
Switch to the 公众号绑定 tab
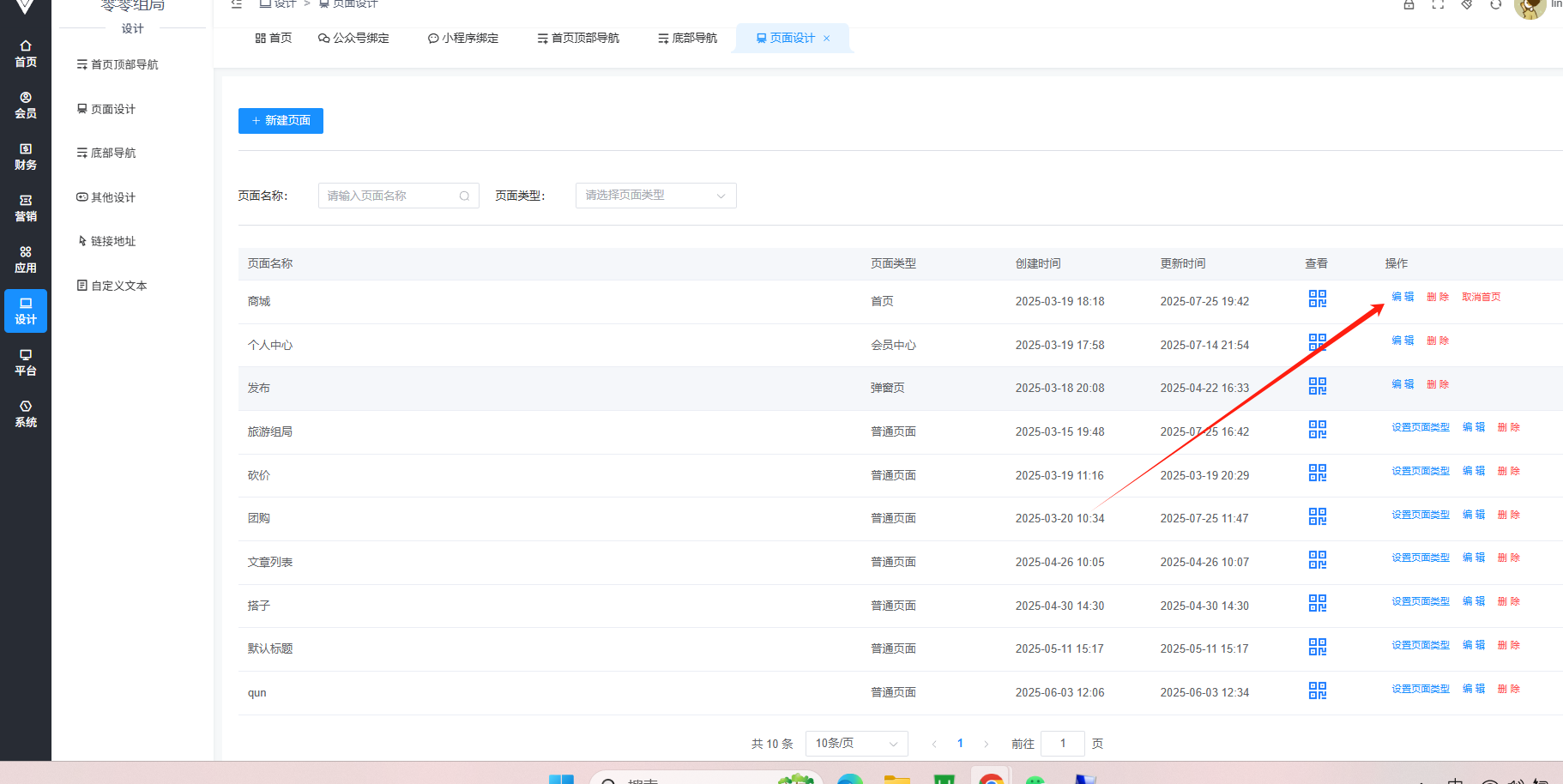click(353, 39)
